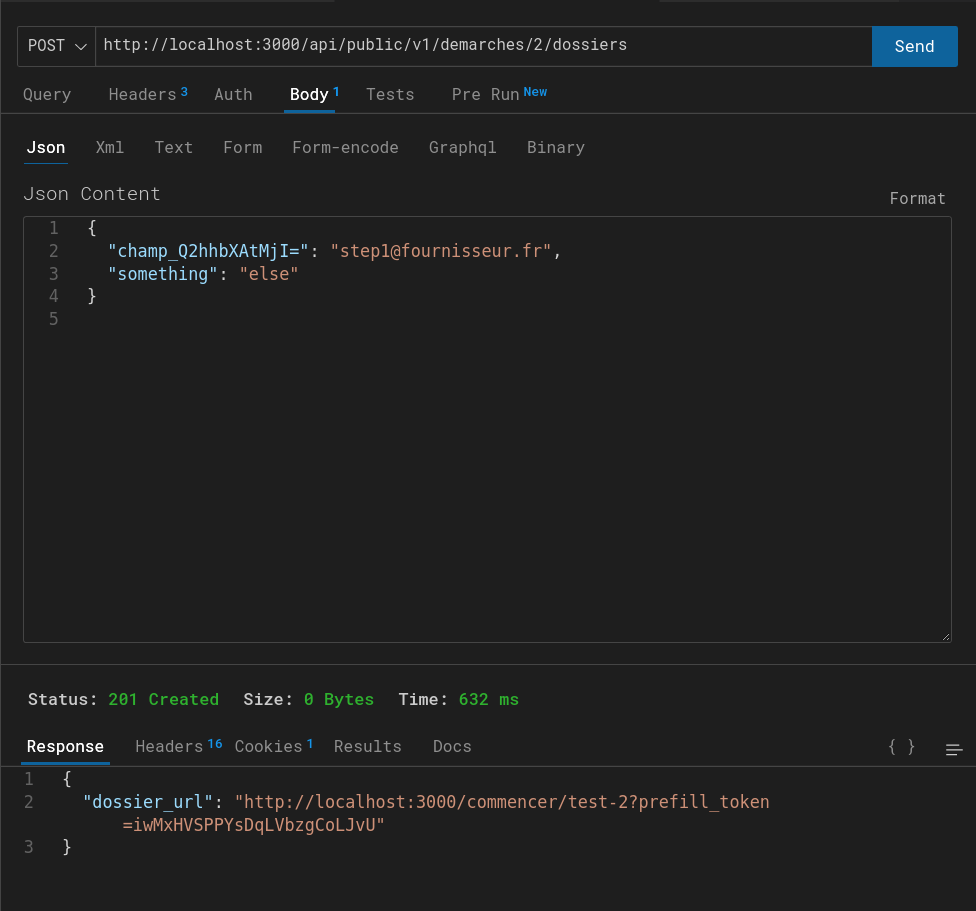Open the Cookies tab
Image resolution: width=976 pixels, height=911 pixels.
click(273, 747)
